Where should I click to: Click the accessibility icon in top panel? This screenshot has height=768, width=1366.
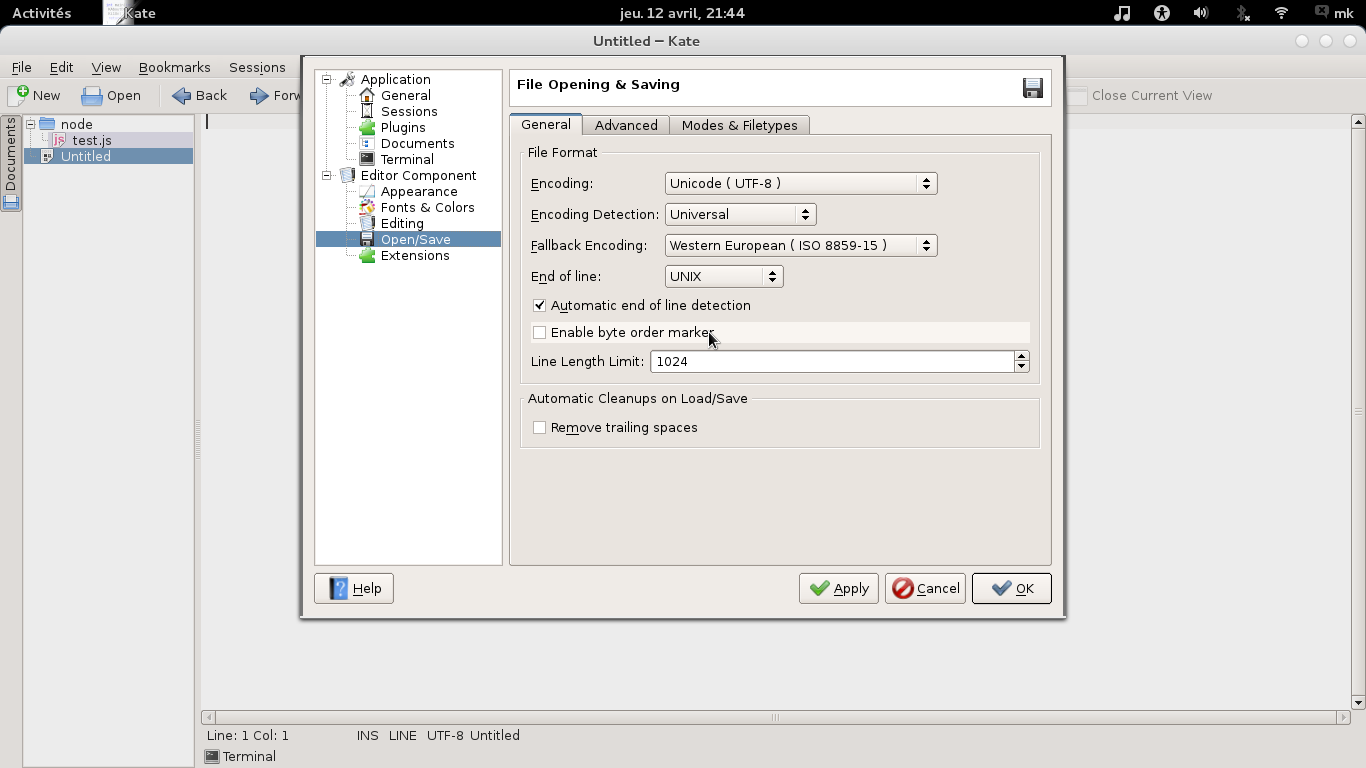coord(1161,13)
